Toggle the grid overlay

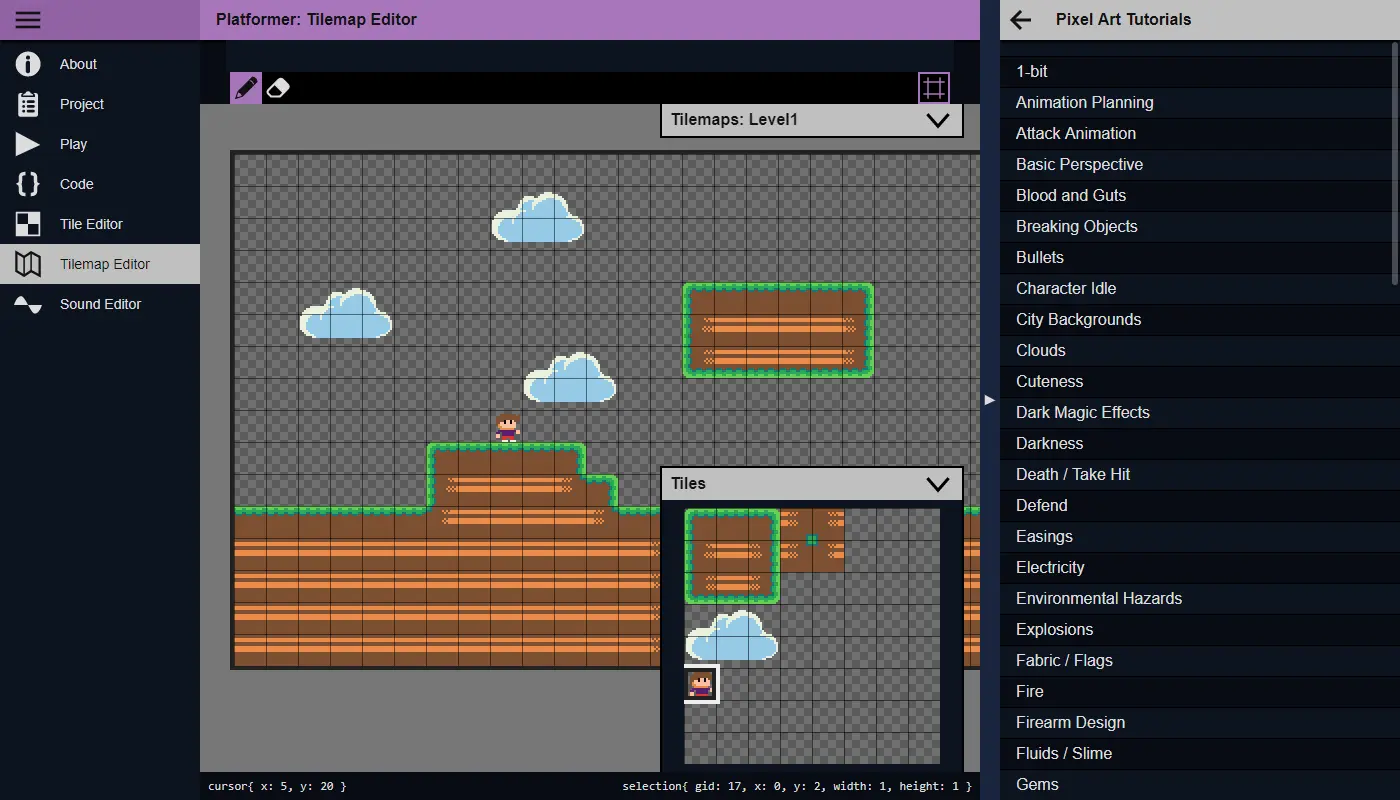pyautogui.click(x=934, y=88)
